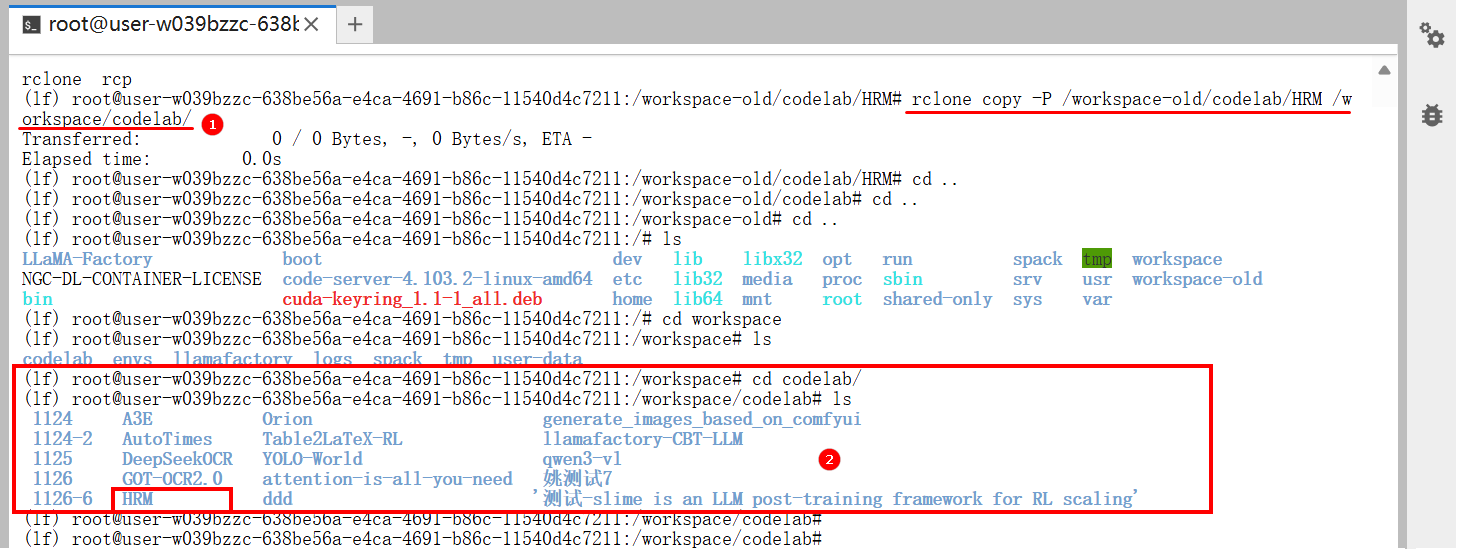Image resolution: width=1457 pixels, height=549 pixels.
Task: Click the terminal icon on the tab
Action: [x=32, y=24]
